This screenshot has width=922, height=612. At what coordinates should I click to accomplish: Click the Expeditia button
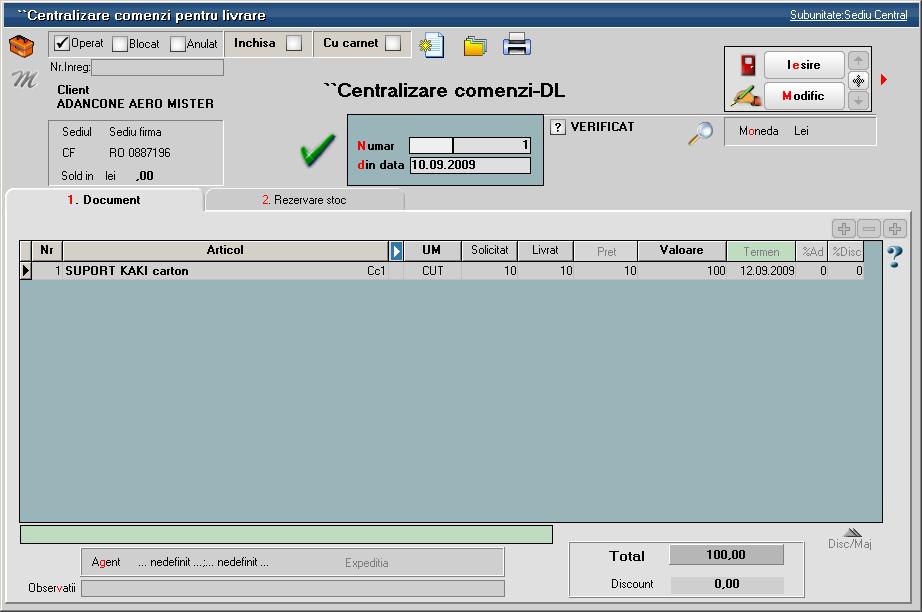pyautogui.click(x=366, y=563)
